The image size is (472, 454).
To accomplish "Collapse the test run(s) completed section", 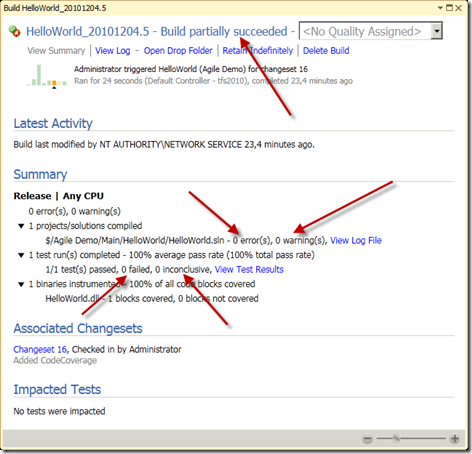I will pos(21,255).
